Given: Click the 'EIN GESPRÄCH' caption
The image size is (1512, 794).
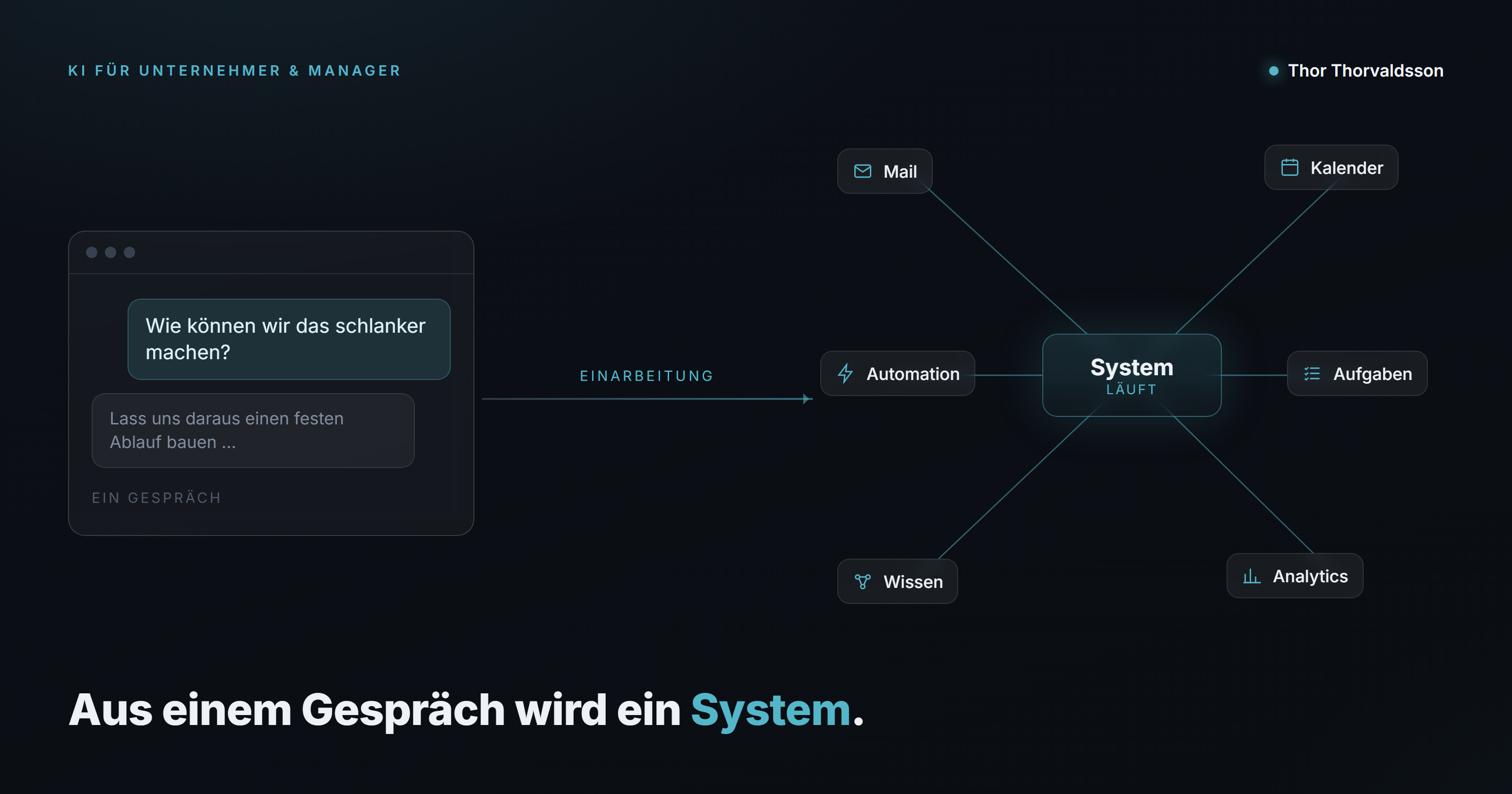Looking at the screenshot, I should (x=157, y=497).
